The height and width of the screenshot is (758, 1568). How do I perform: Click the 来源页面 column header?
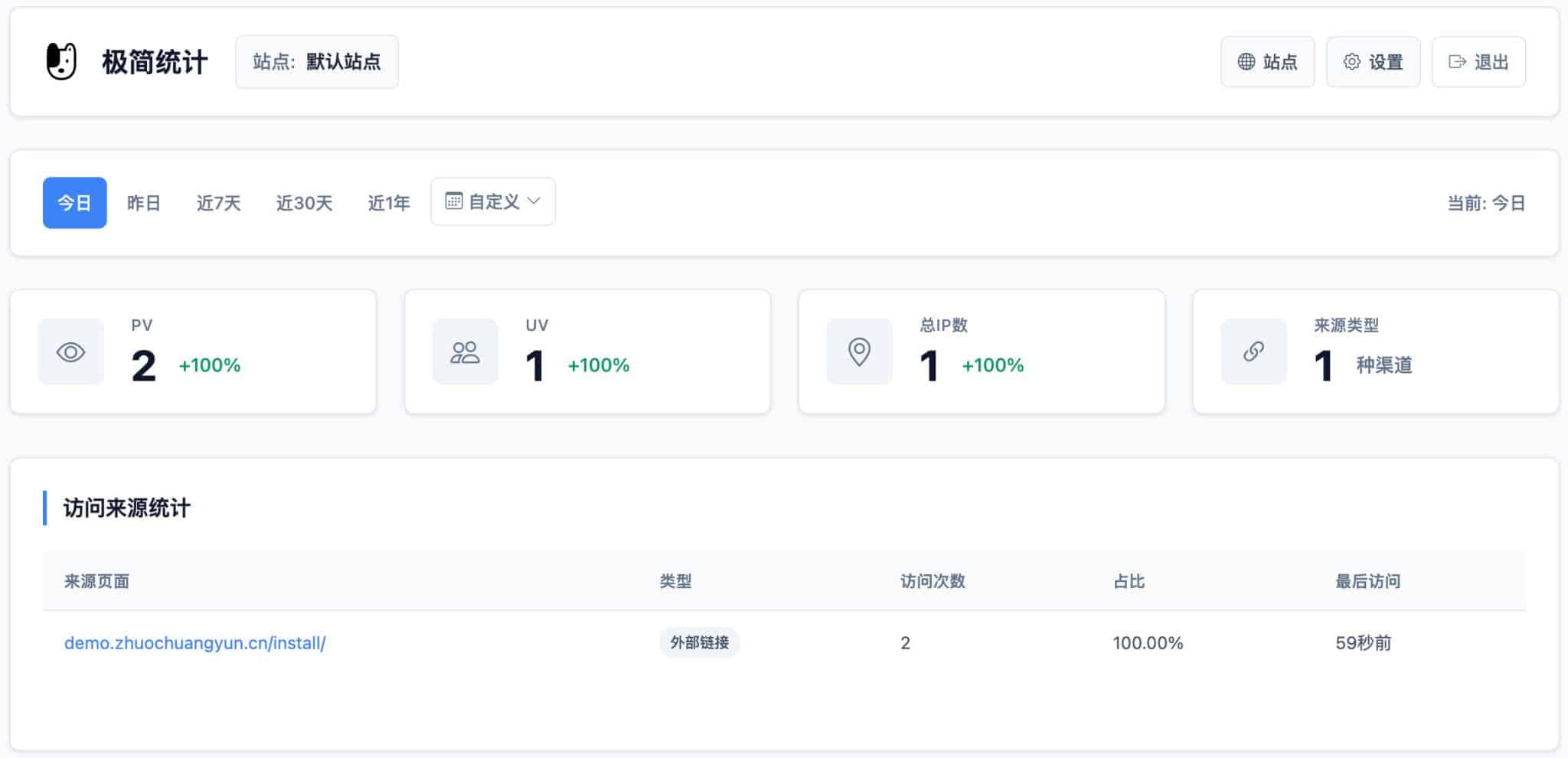coord(96,581)
